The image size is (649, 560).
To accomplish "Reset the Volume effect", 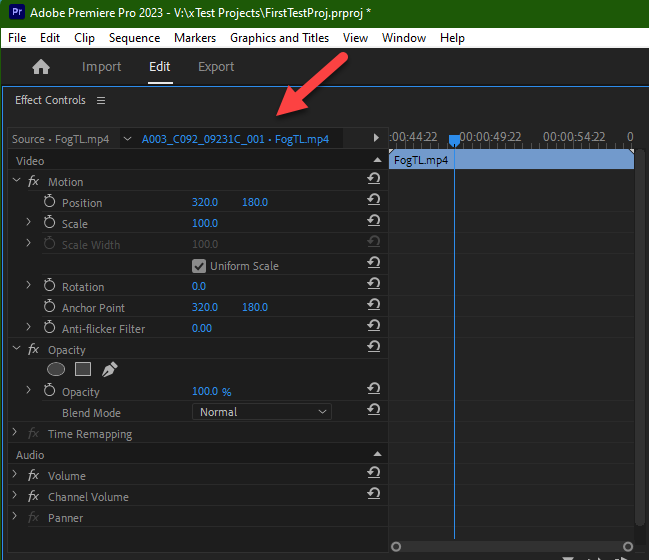I will 374,473.
